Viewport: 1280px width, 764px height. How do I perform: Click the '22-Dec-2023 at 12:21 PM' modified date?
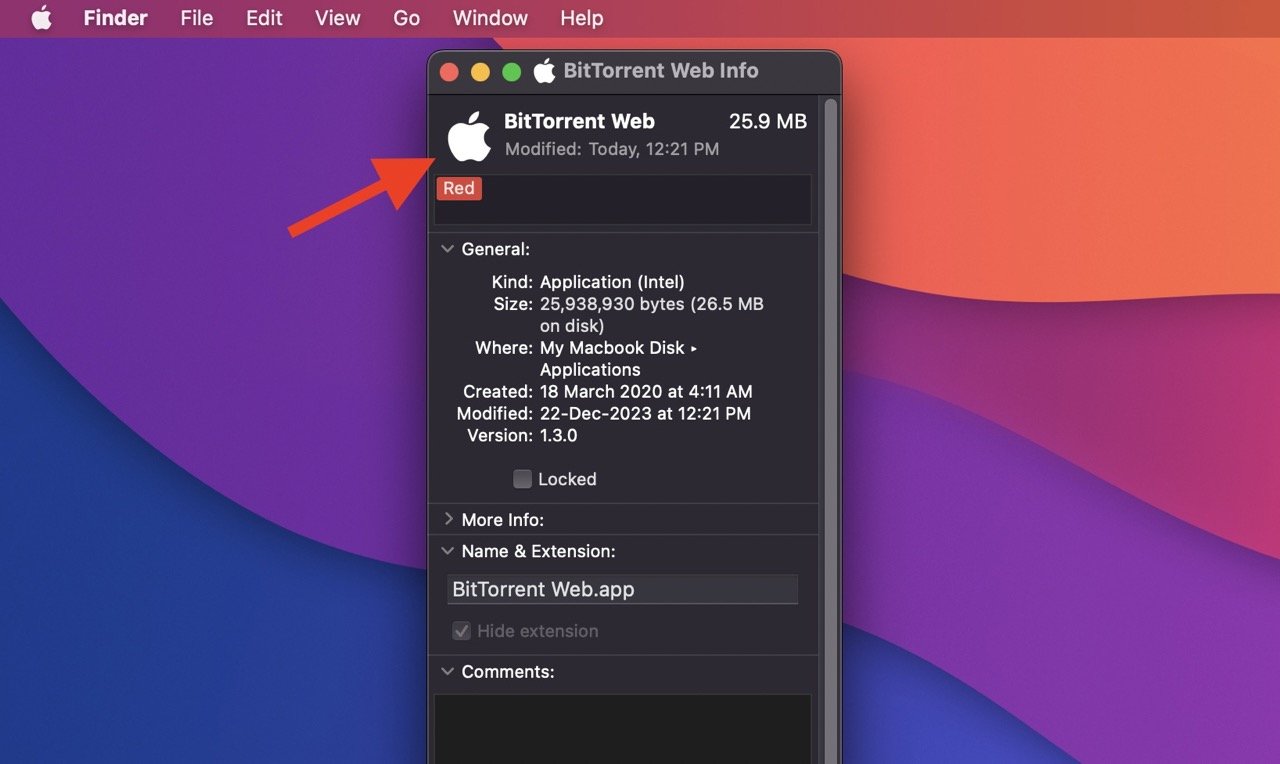(x=645, y=413)
